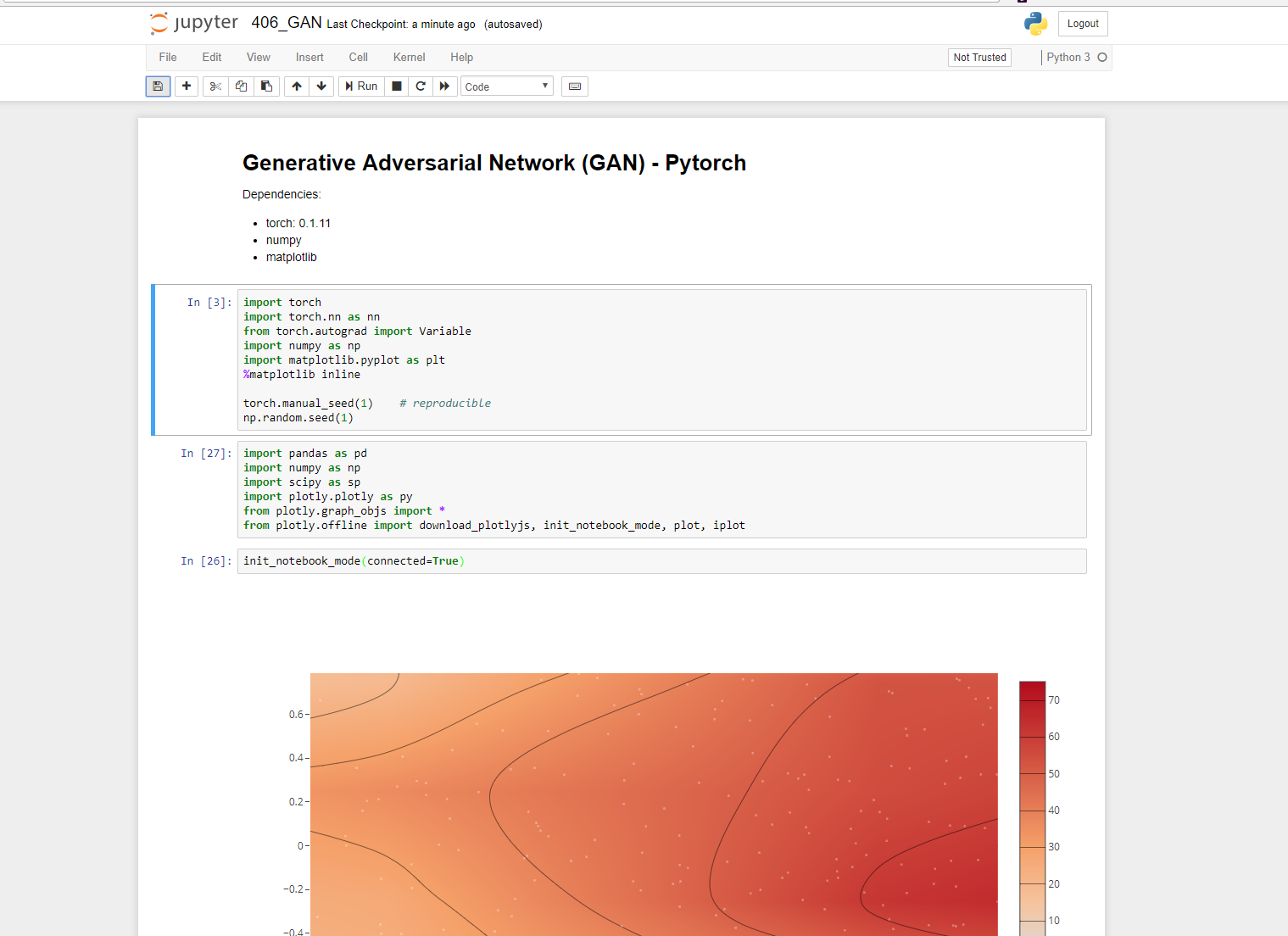The height and width of the screenshot is (936, 1288).
Task: Click the Not Trusted indicator
Action: [979, 57]
